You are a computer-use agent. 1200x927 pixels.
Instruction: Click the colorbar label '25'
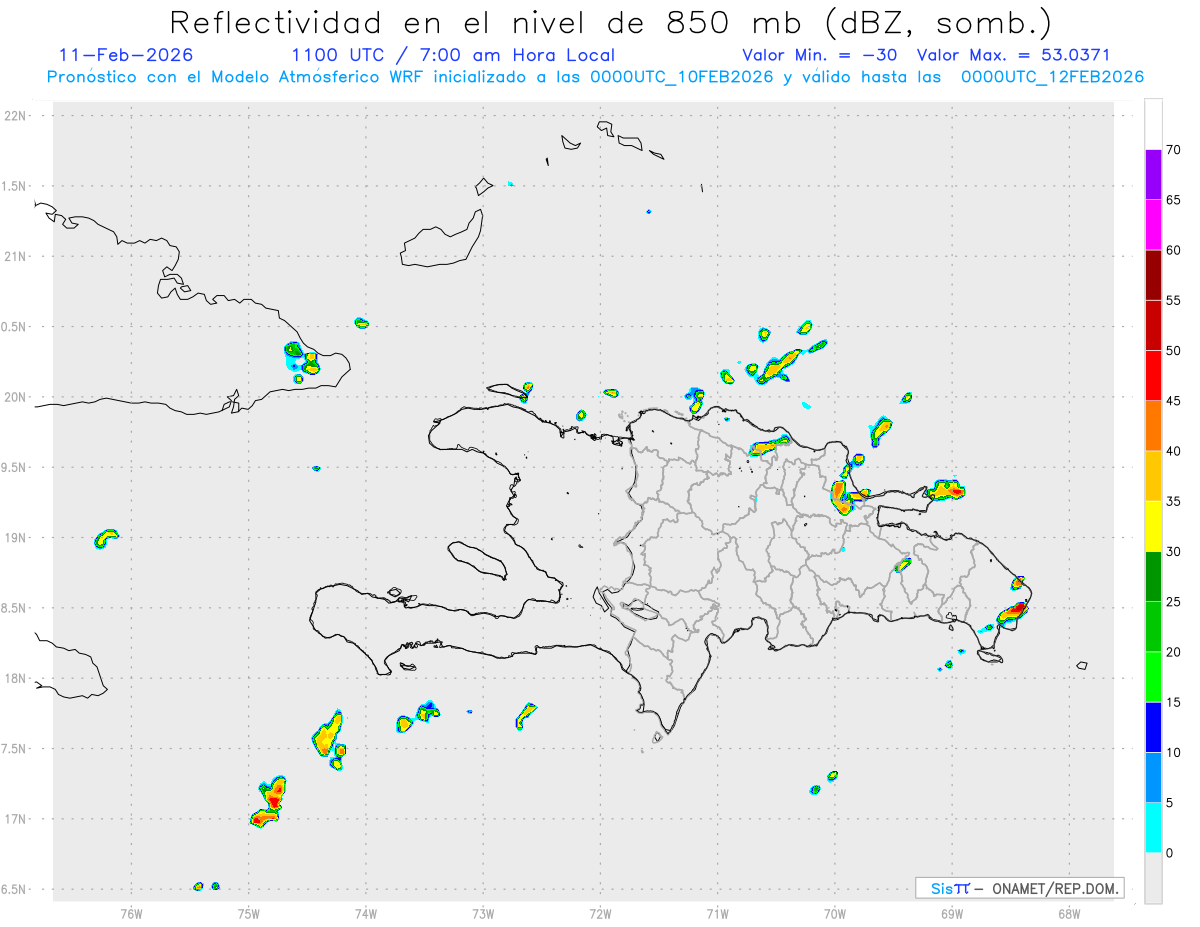(x=1174, y=601)
